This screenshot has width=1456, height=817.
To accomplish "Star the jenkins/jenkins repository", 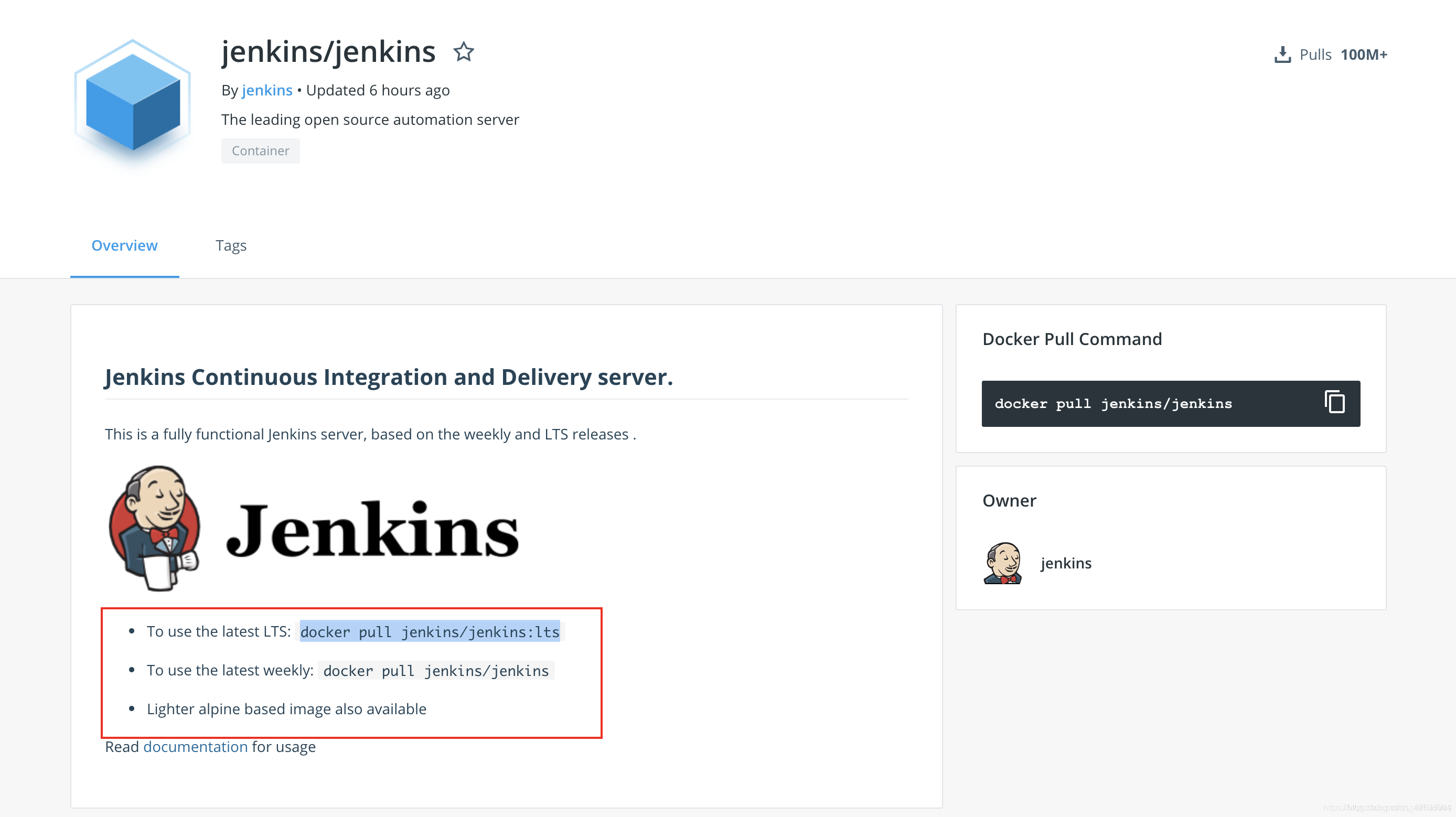I will [464, 52].
